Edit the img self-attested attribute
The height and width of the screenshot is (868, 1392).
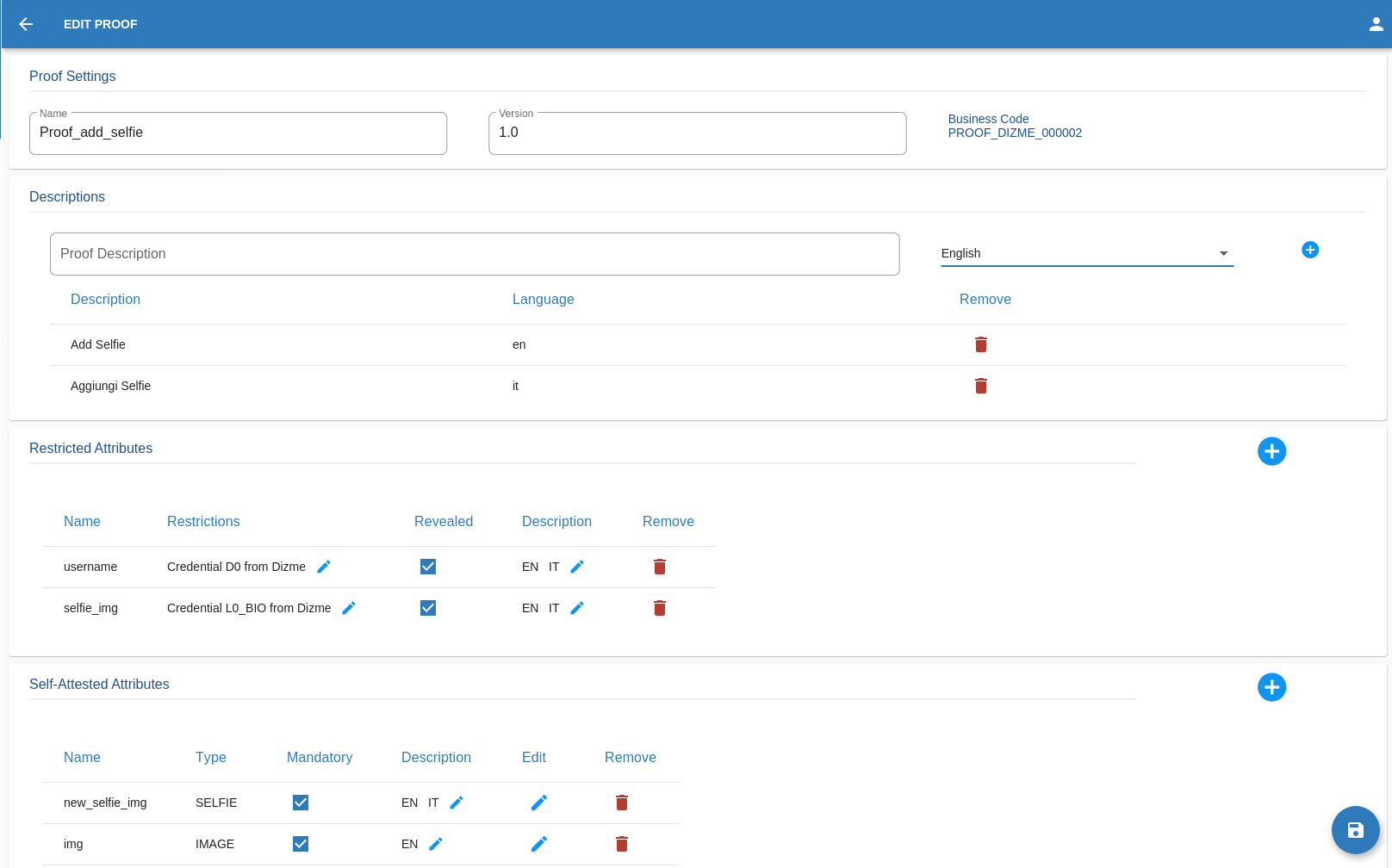pyautogui.click(x=539, y=844)
